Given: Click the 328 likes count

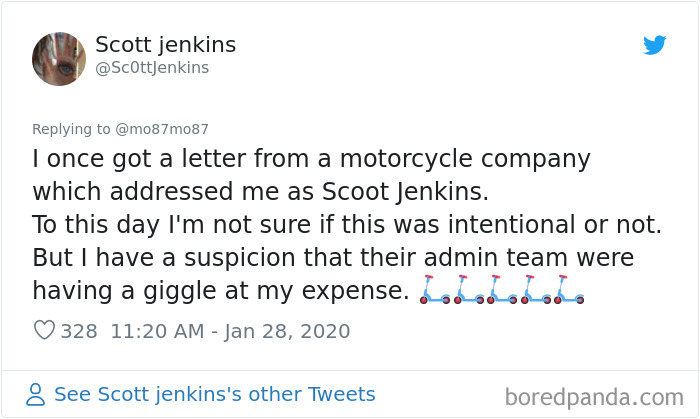Looking at the screenshot, I should pyautogui.click(x=78, y=331).
